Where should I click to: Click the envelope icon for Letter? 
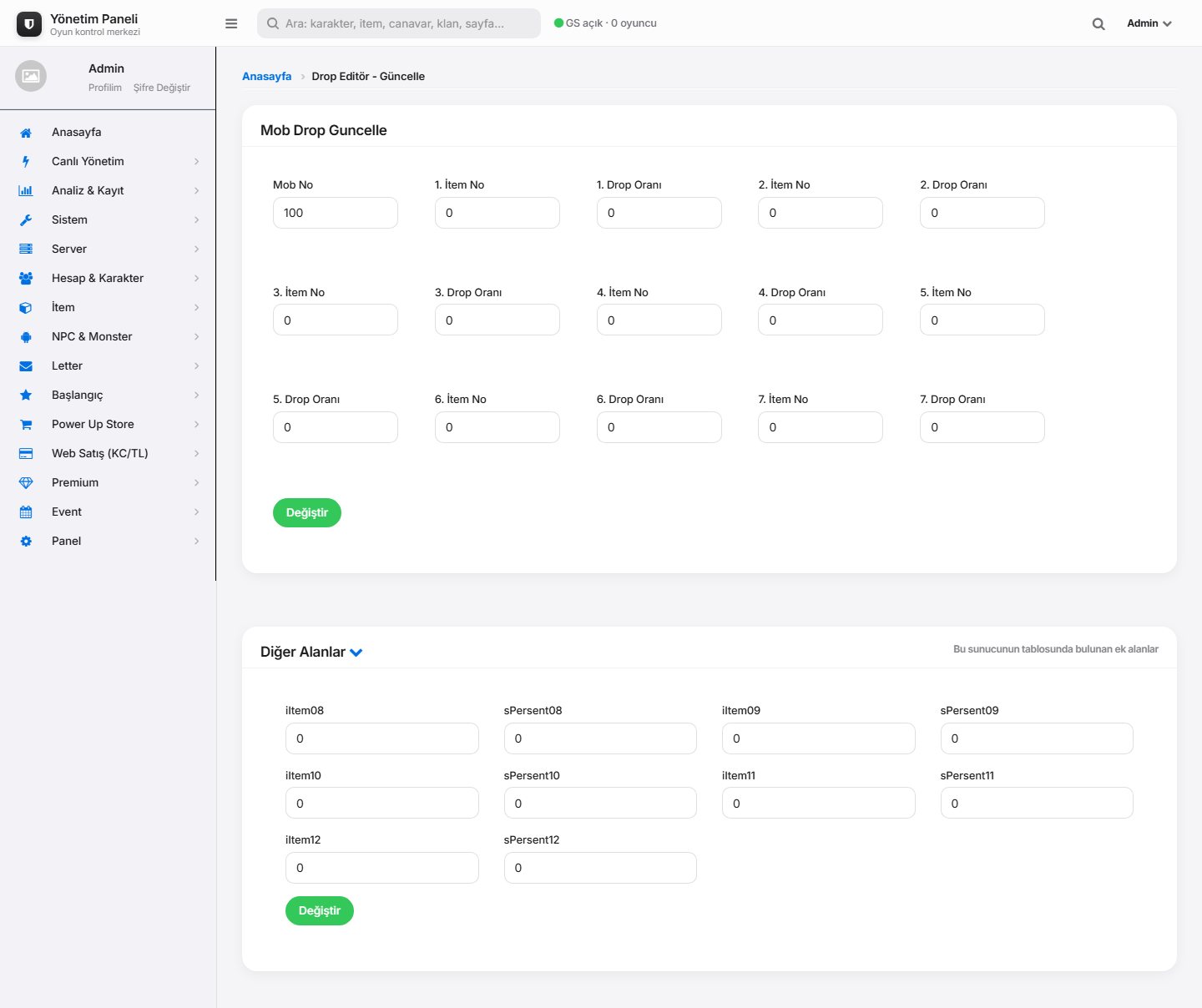click(26, 365)
